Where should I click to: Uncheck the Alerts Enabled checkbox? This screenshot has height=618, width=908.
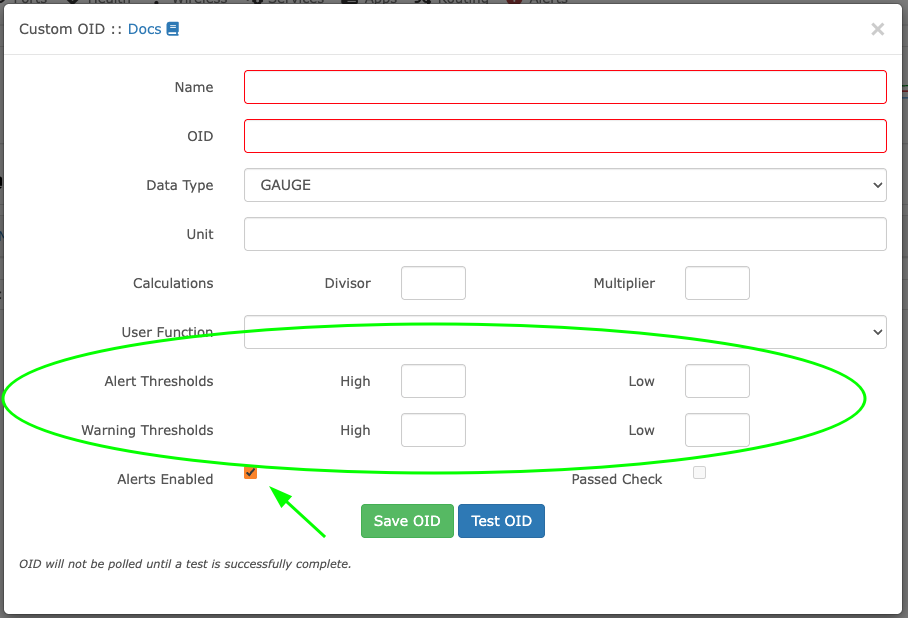coord(250,473)
